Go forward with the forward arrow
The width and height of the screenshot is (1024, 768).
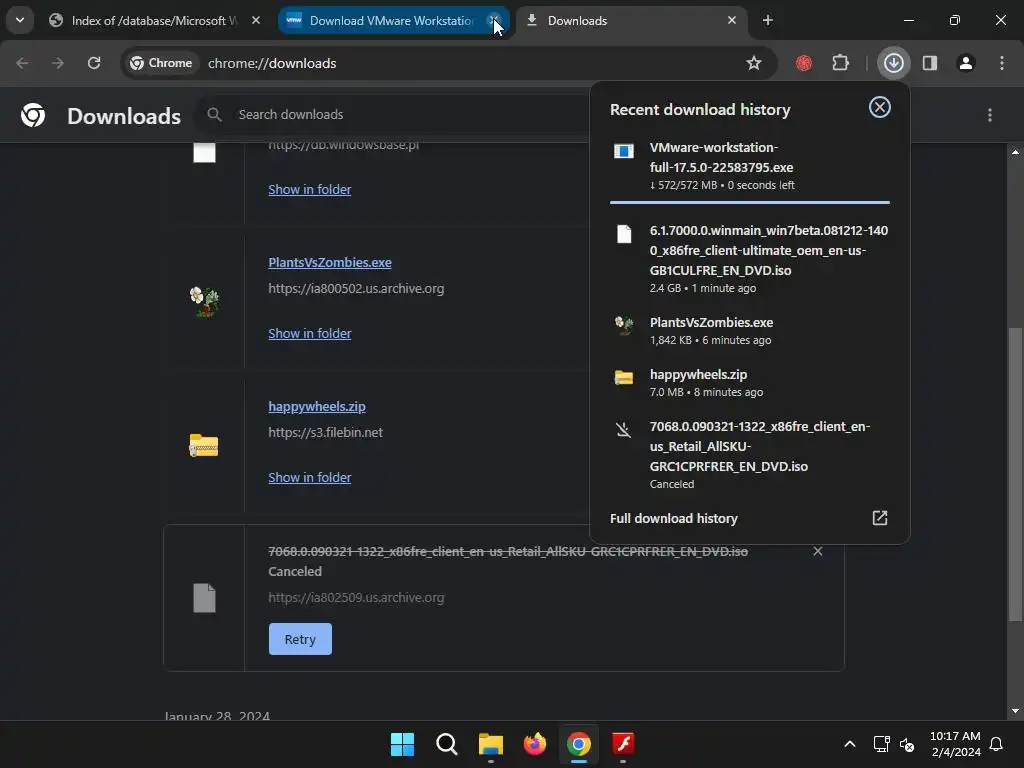coord(58,63)
